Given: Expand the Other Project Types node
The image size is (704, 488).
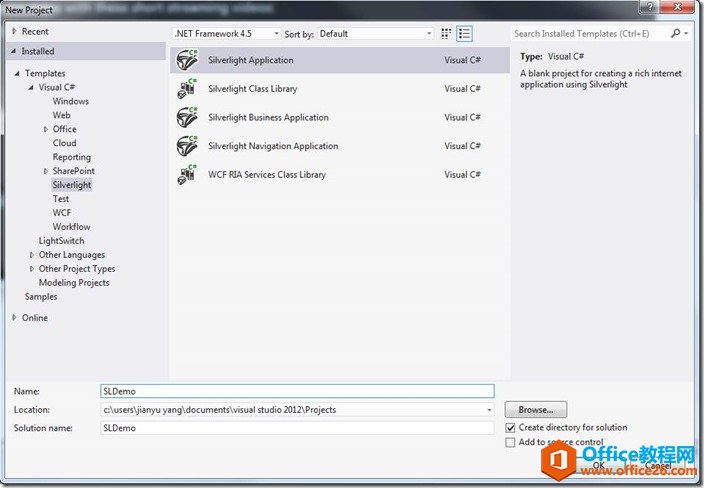Looking at the screenshot, I should pyautogui.click(x=31, y=269).
